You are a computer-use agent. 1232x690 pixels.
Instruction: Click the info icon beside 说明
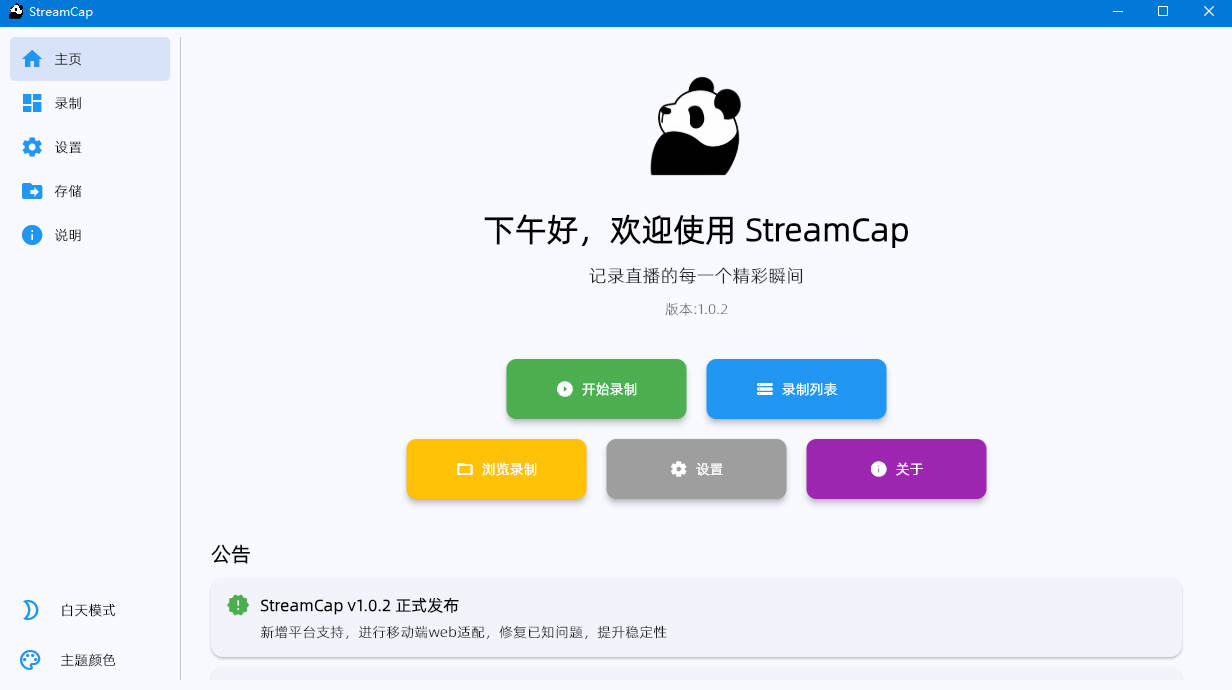(x=32, y=235)
